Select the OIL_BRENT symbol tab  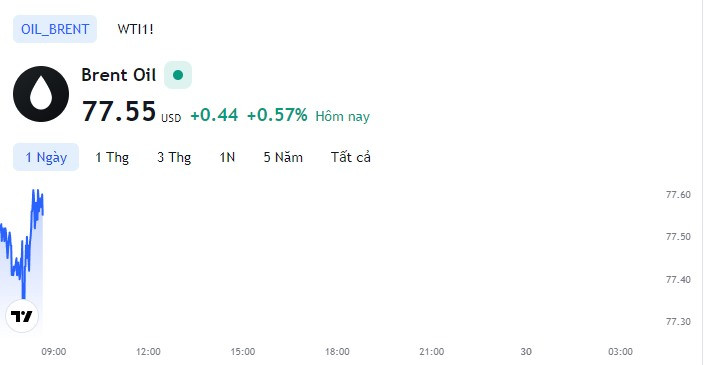click(55, 29)
